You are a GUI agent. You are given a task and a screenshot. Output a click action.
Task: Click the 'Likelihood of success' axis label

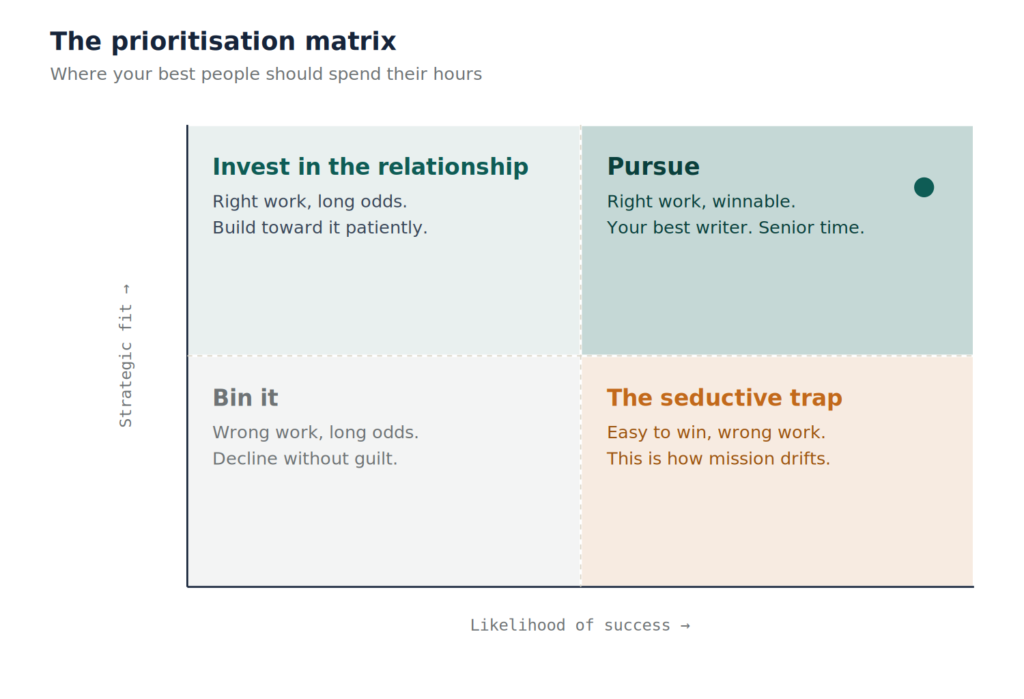coord(580,625)
